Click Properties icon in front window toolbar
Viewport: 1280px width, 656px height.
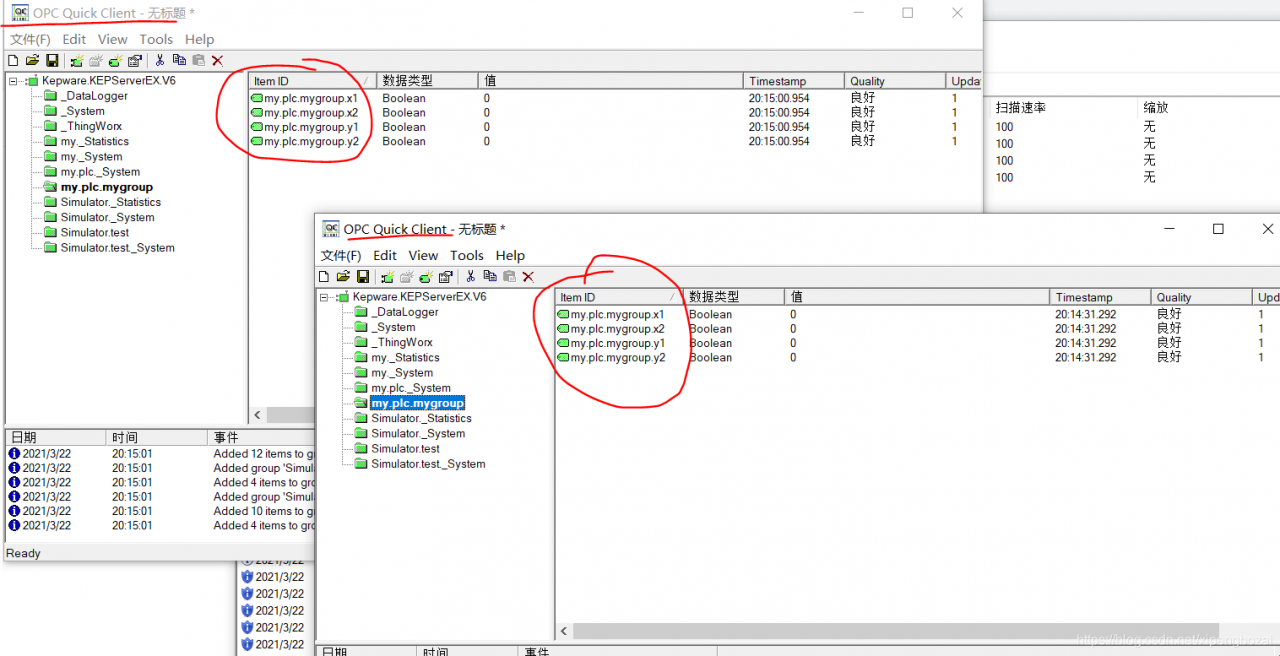pyautogui.click(x=446, y=277)
